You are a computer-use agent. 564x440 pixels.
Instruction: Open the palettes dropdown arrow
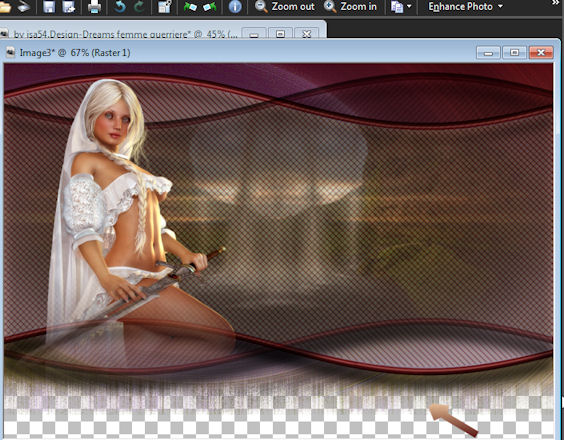tap(409, 6)
